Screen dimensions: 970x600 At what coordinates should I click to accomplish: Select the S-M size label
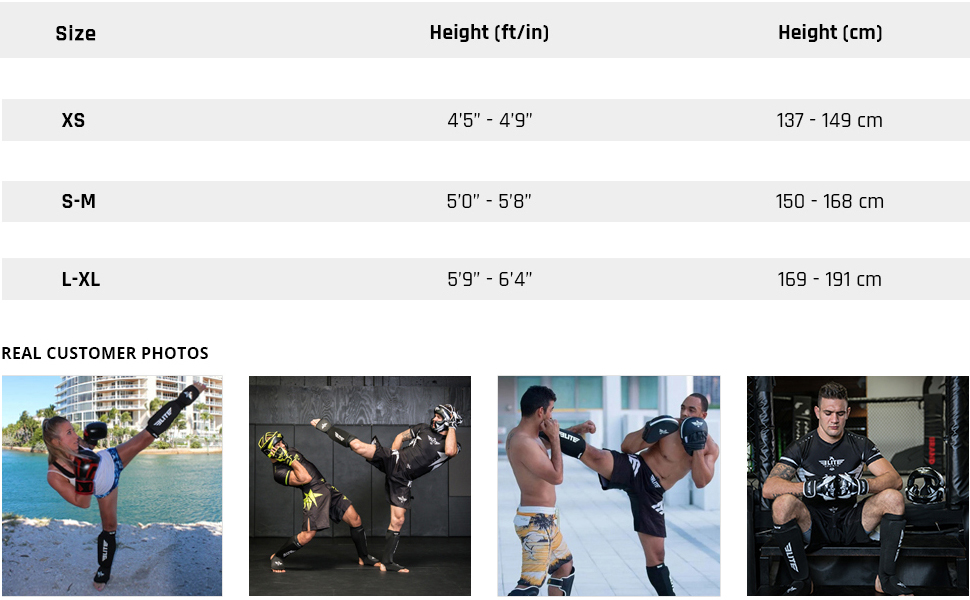[x=78, y=201]
